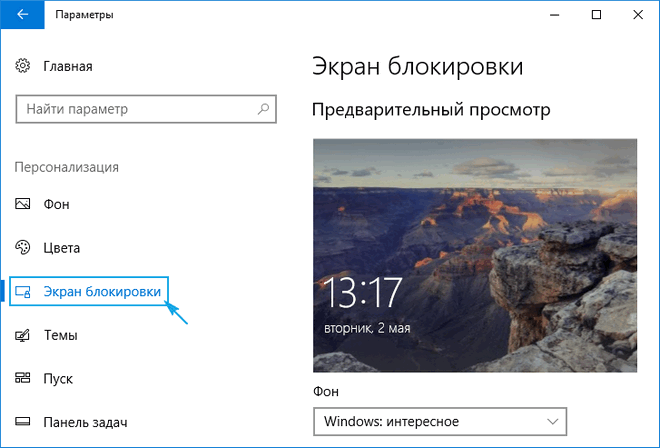Image resolution: width=660 pixels, height=448 pixels.
Task: Click the magnifier icon in search box
Action: pyautogui.click(x=263, y=108)
